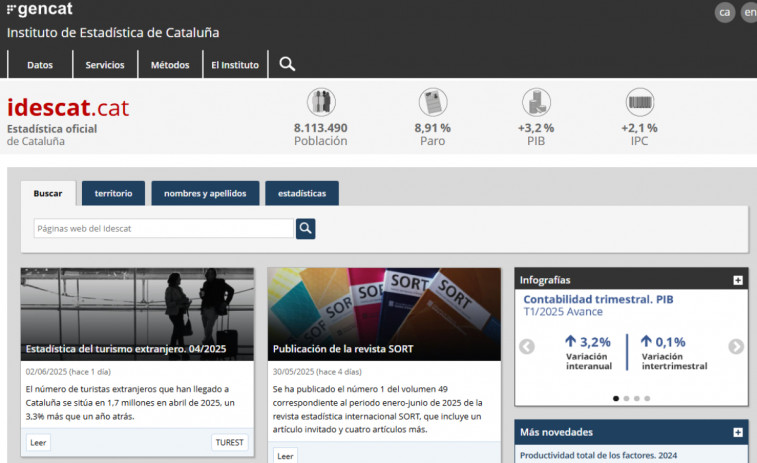
Task: Switch to the estadísticas tab
Action: click(x=302, y=193)
